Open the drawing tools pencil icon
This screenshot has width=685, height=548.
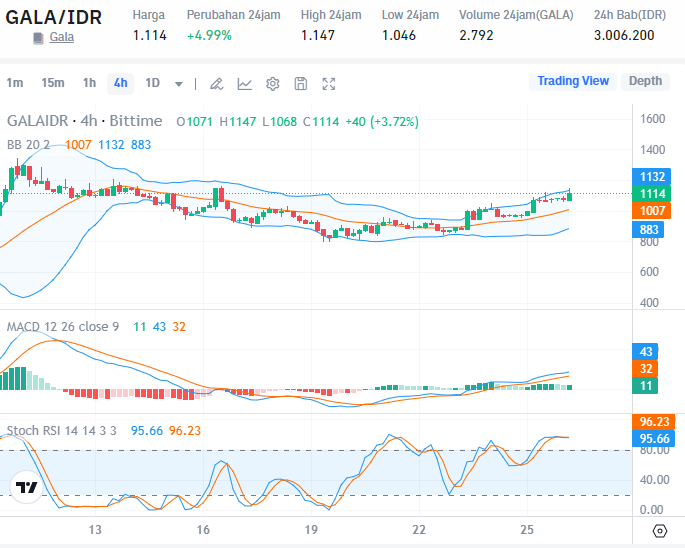click(x=217, y=83)
